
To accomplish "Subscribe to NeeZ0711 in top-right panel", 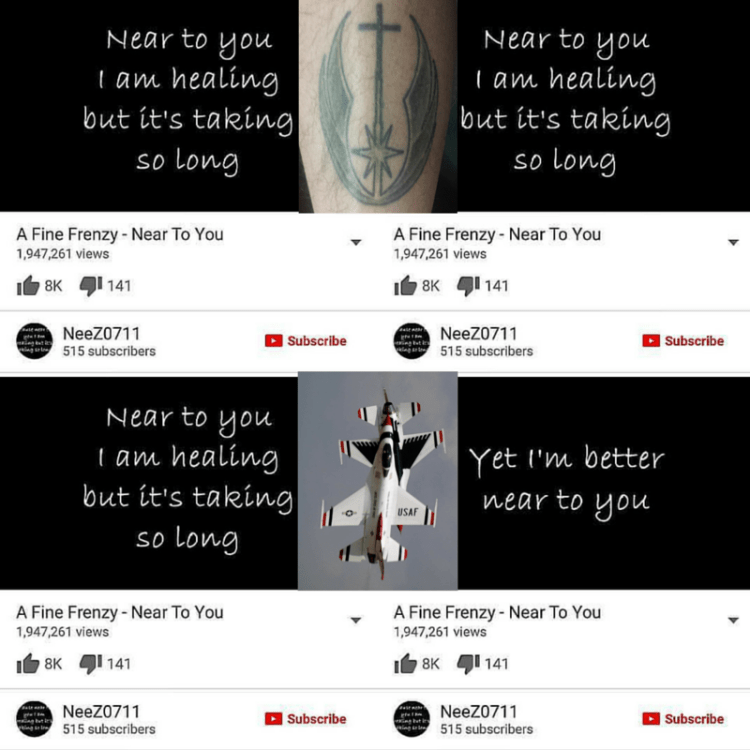I will point(683,341).
